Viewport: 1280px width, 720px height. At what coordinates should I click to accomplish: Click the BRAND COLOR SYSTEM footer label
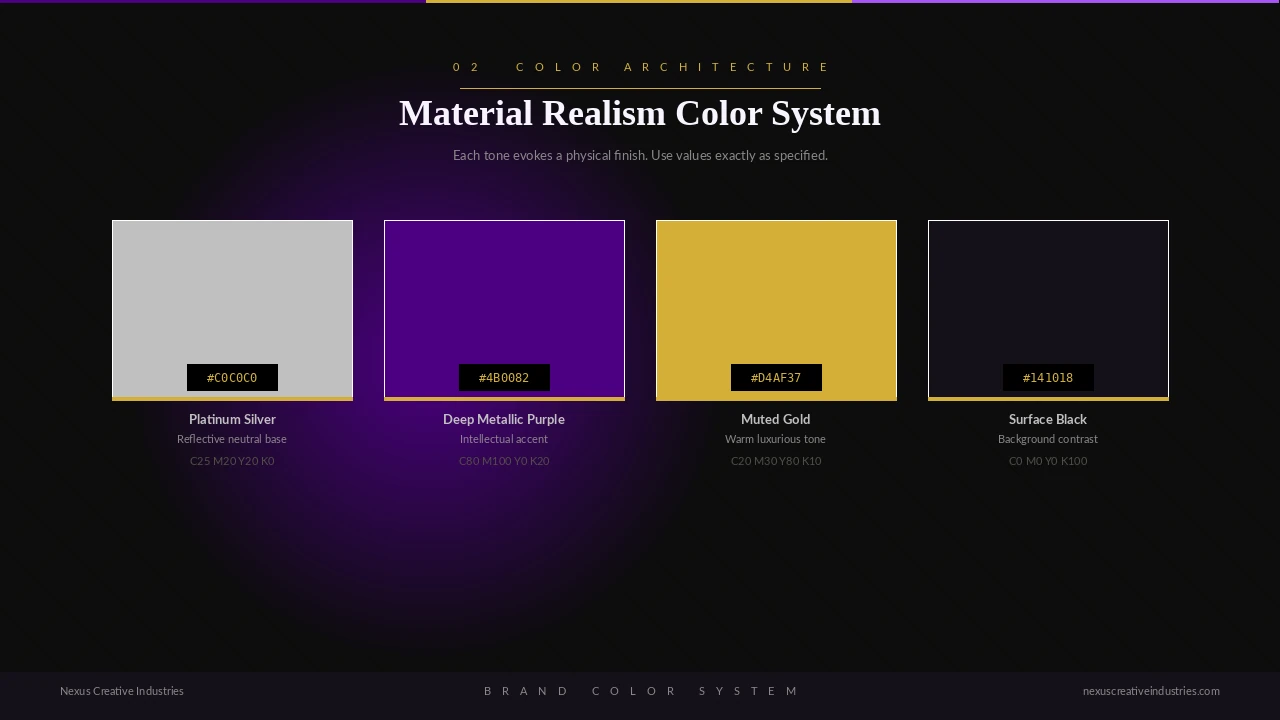[640, 691]
